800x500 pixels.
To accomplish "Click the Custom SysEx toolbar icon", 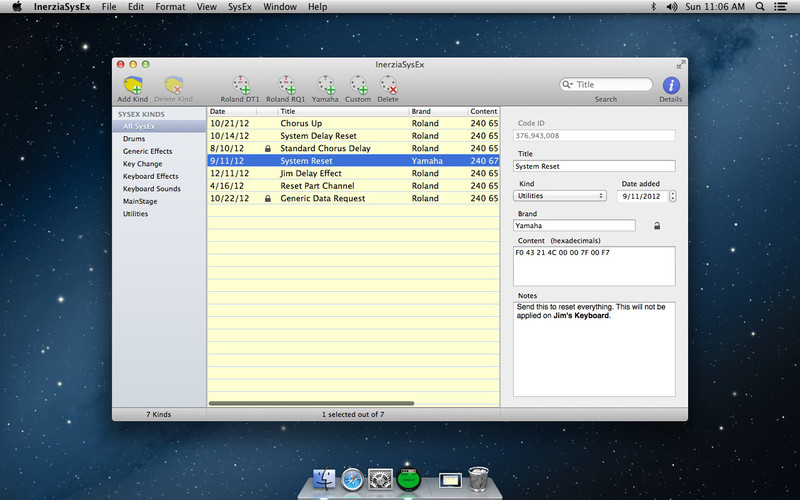I will point(357,85).
